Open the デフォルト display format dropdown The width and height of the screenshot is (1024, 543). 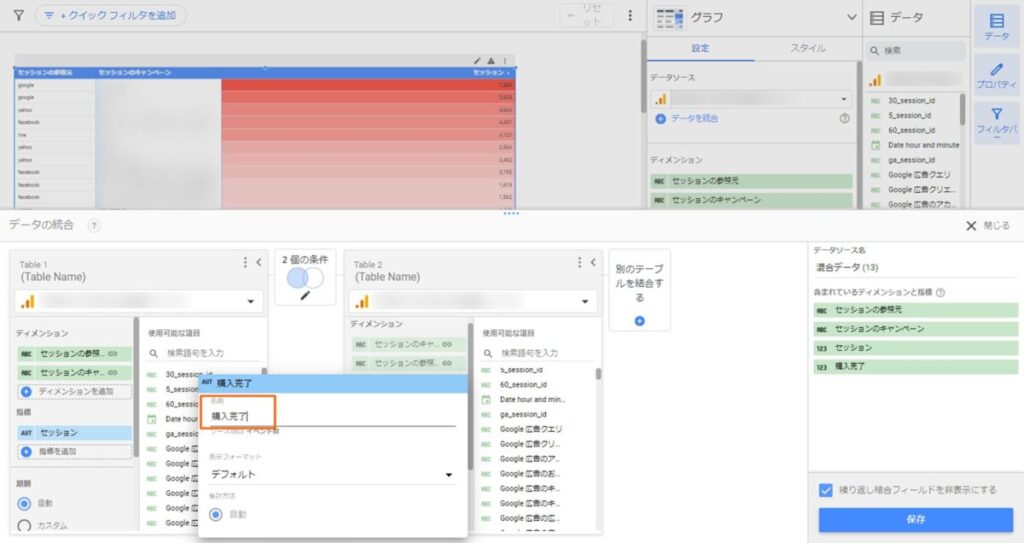point(331,474)
